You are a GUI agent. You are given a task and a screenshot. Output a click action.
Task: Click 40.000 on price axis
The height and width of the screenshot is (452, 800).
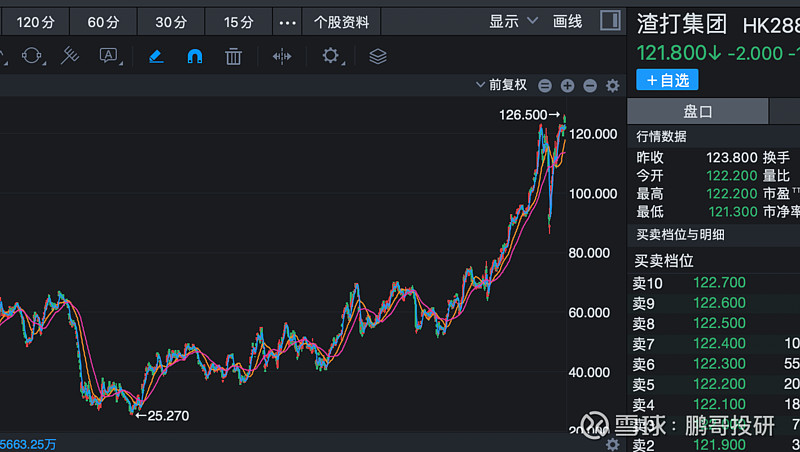coord(589,372)
